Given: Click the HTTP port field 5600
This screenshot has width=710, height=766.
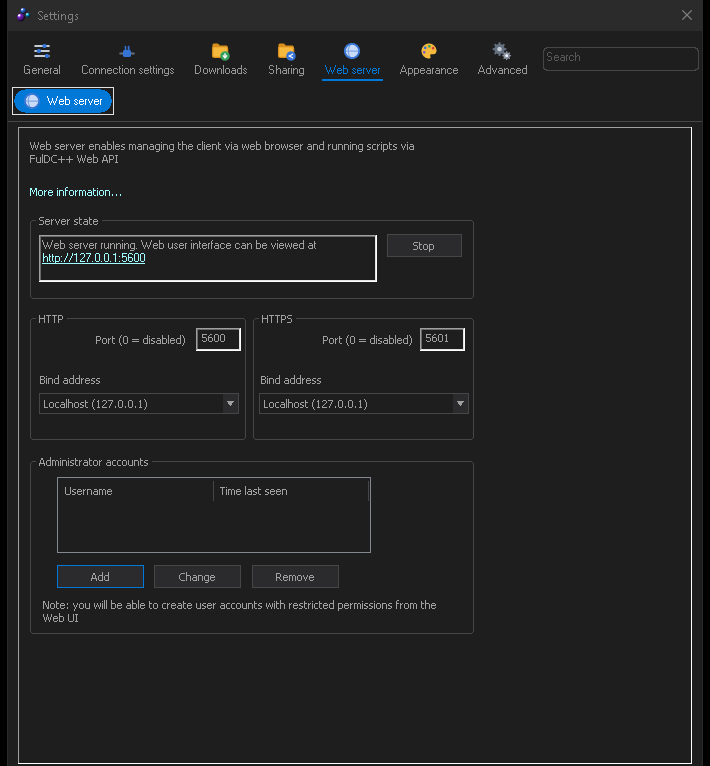Looking at the screenshot, I should click(x=218, y=339).
